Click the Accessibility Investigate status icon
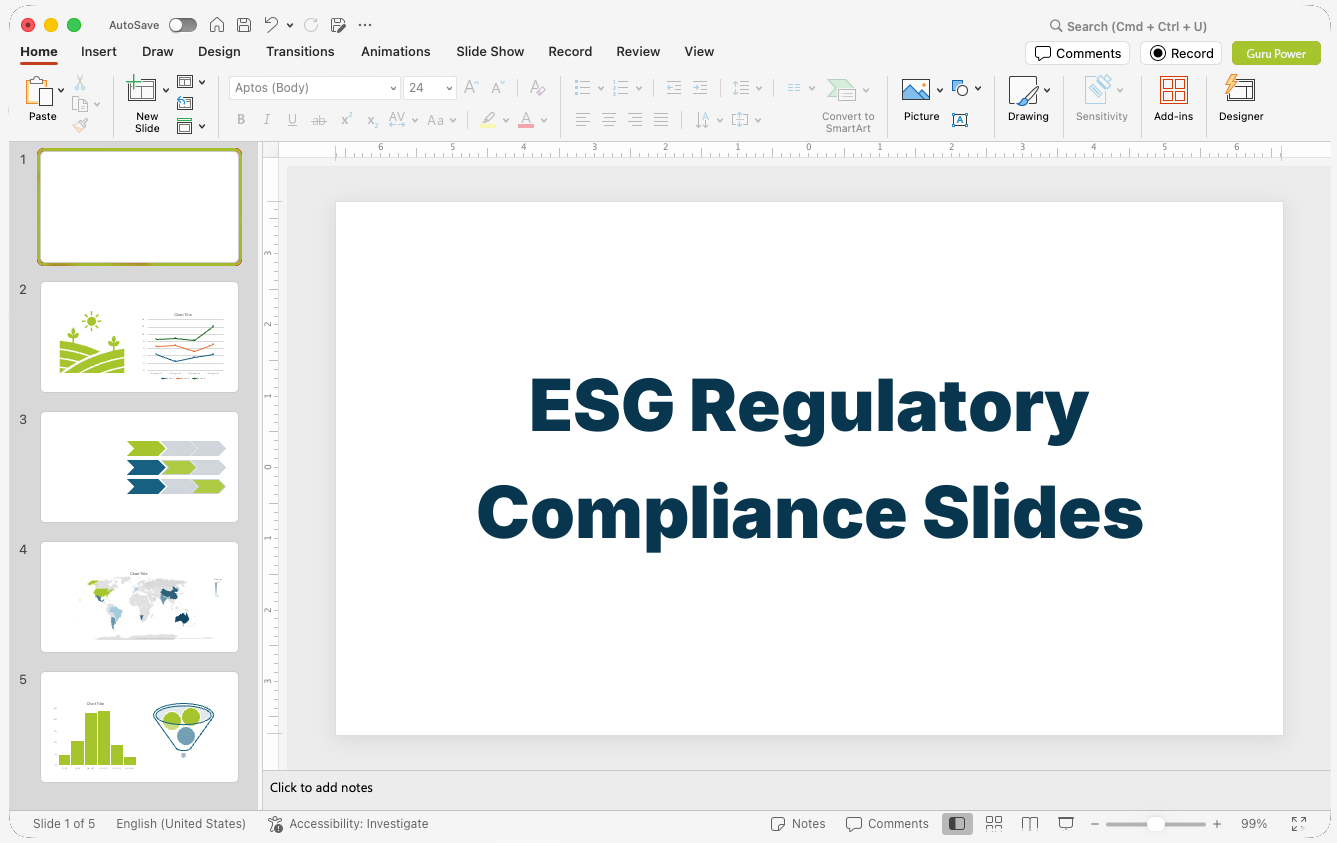 (276, 824)
